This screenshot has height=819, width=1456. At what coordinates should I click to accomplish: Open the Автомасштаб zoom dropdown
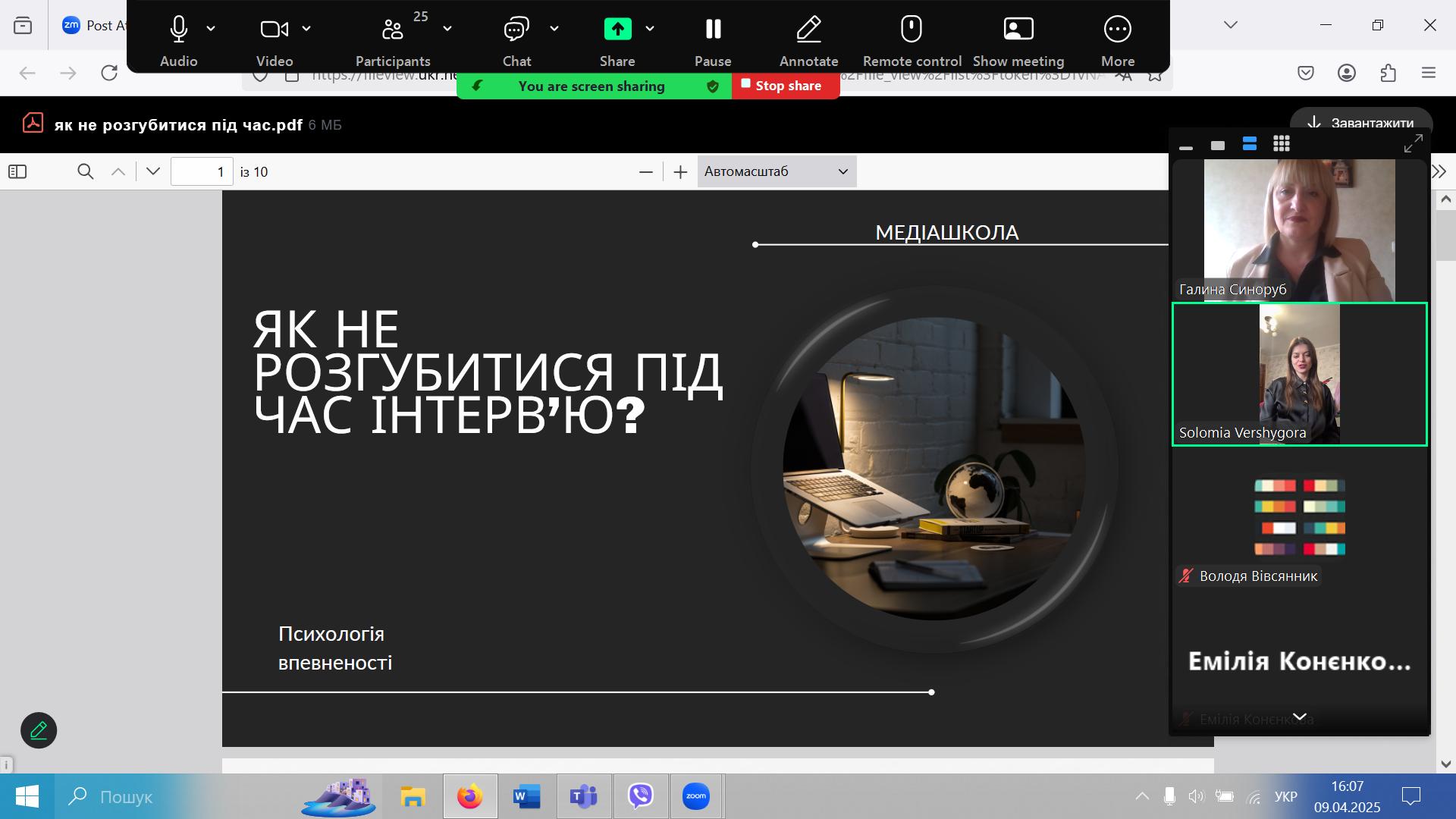pos(776,171)
